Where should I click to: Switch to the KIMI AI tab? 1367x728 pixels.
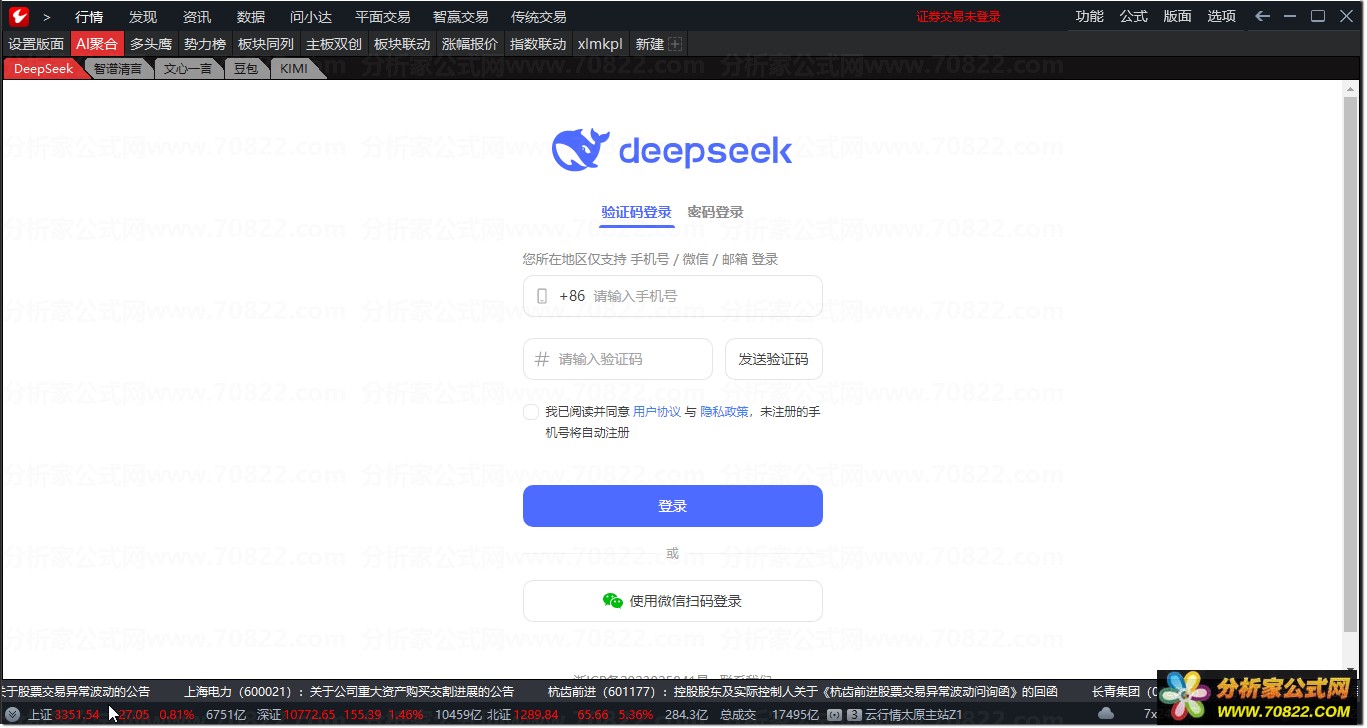(x=294, y=69)
